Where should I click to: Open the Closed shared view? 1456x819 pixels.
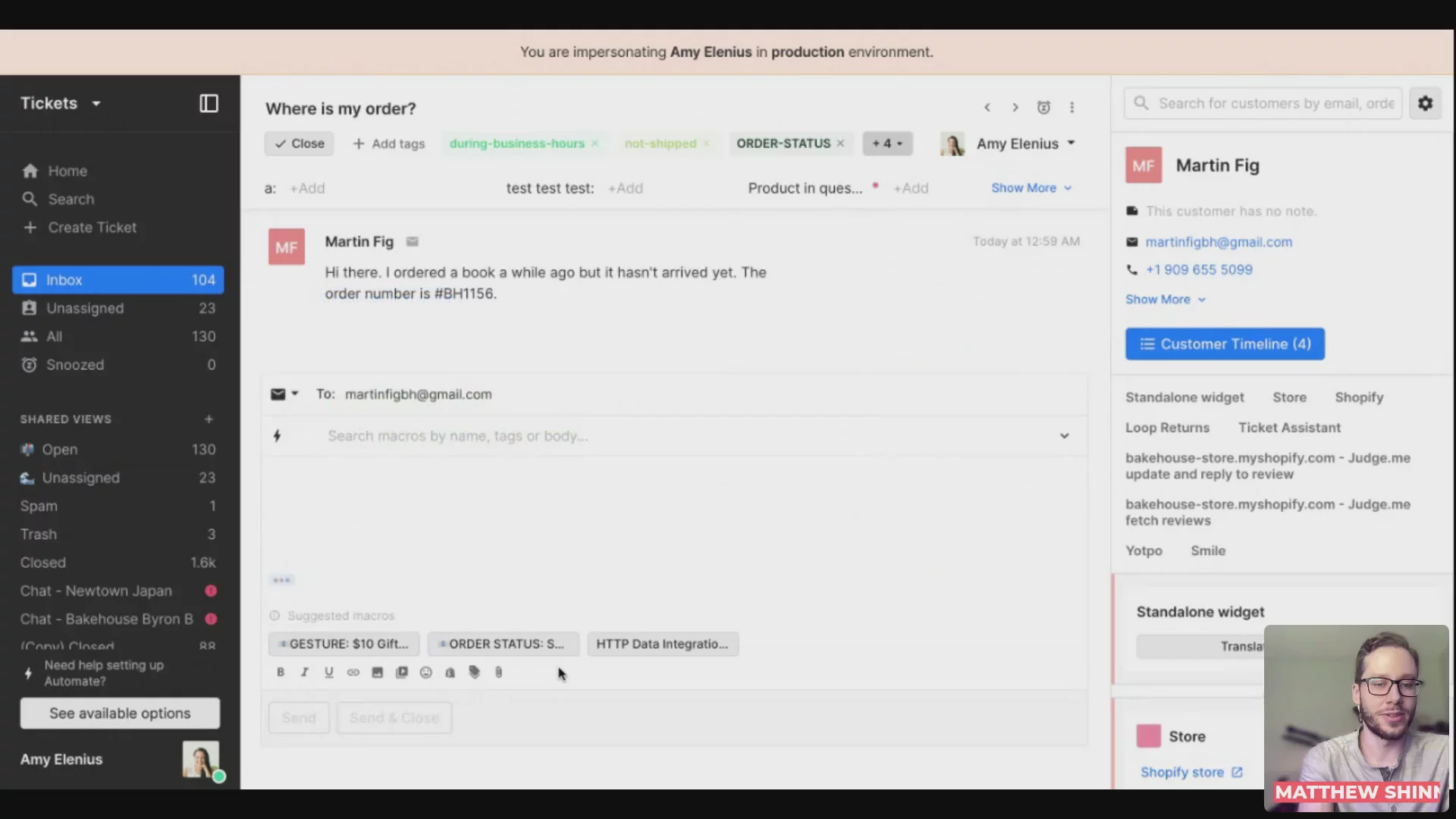tap(118, 563)
